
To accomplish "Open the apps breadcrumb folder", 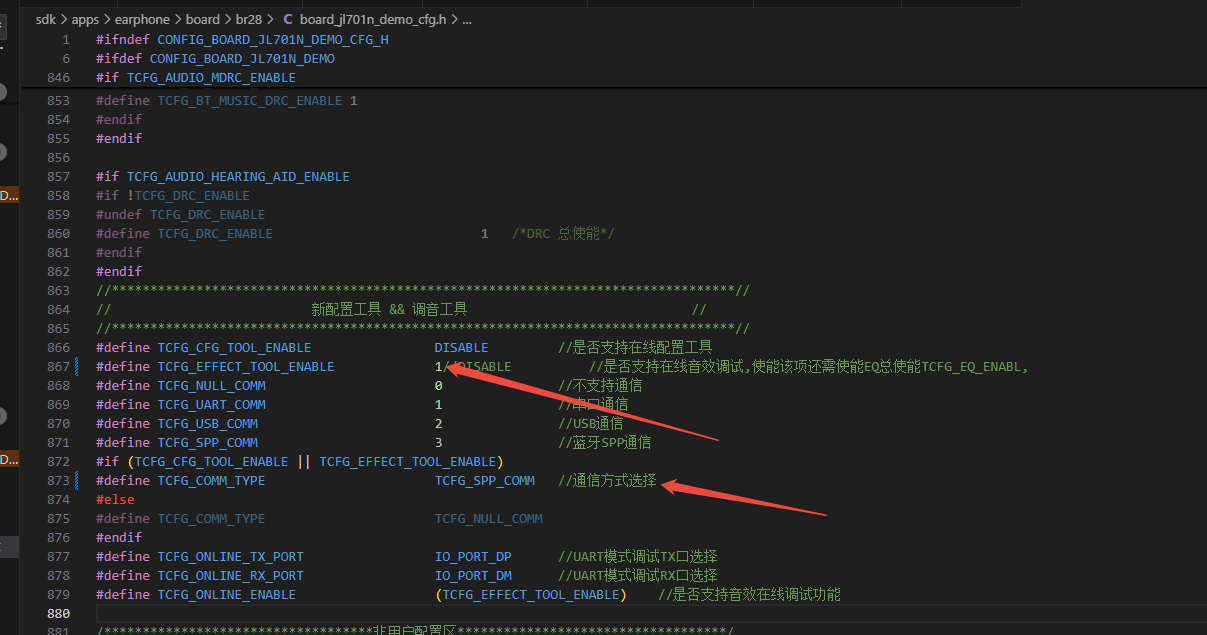I will 85,19.
